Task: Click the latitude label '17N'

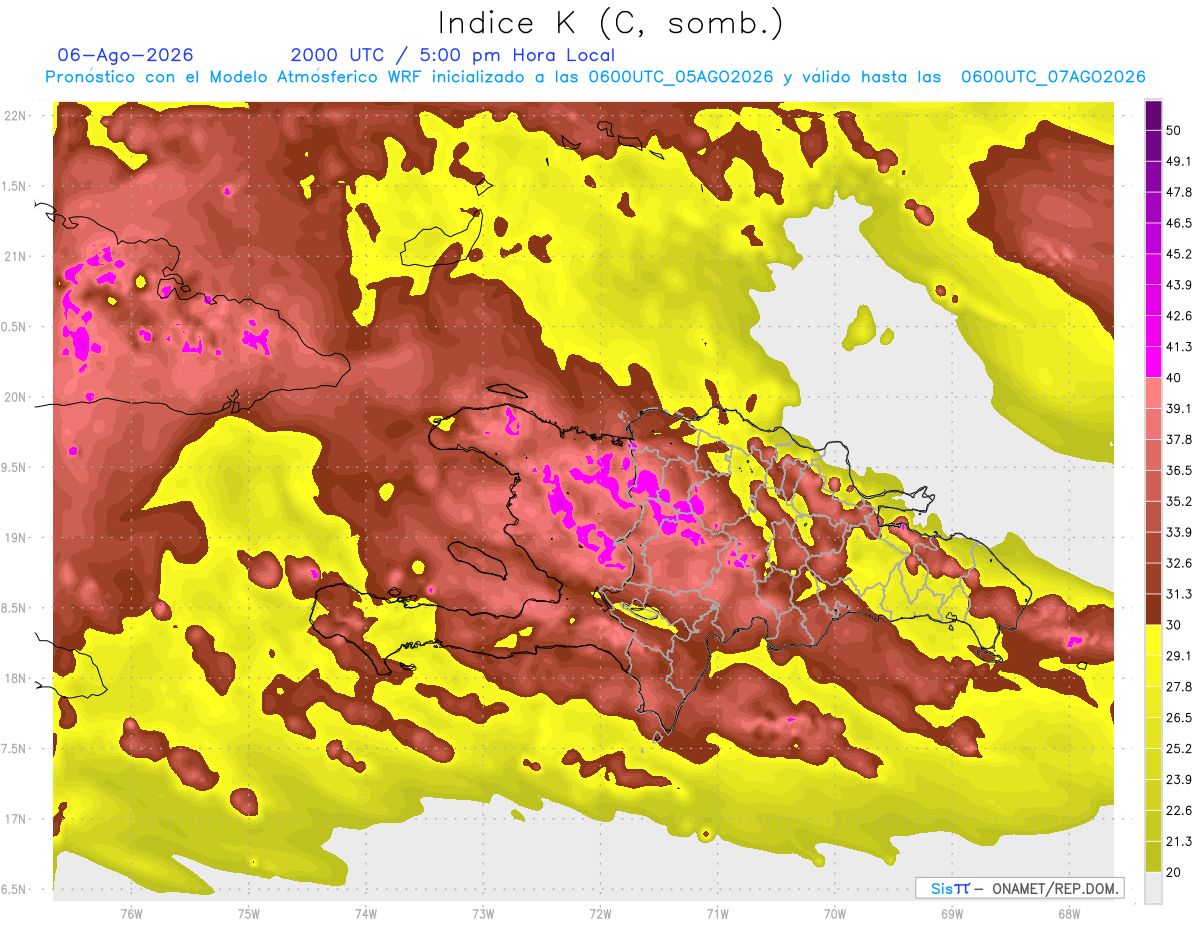Action: point(15,819)
